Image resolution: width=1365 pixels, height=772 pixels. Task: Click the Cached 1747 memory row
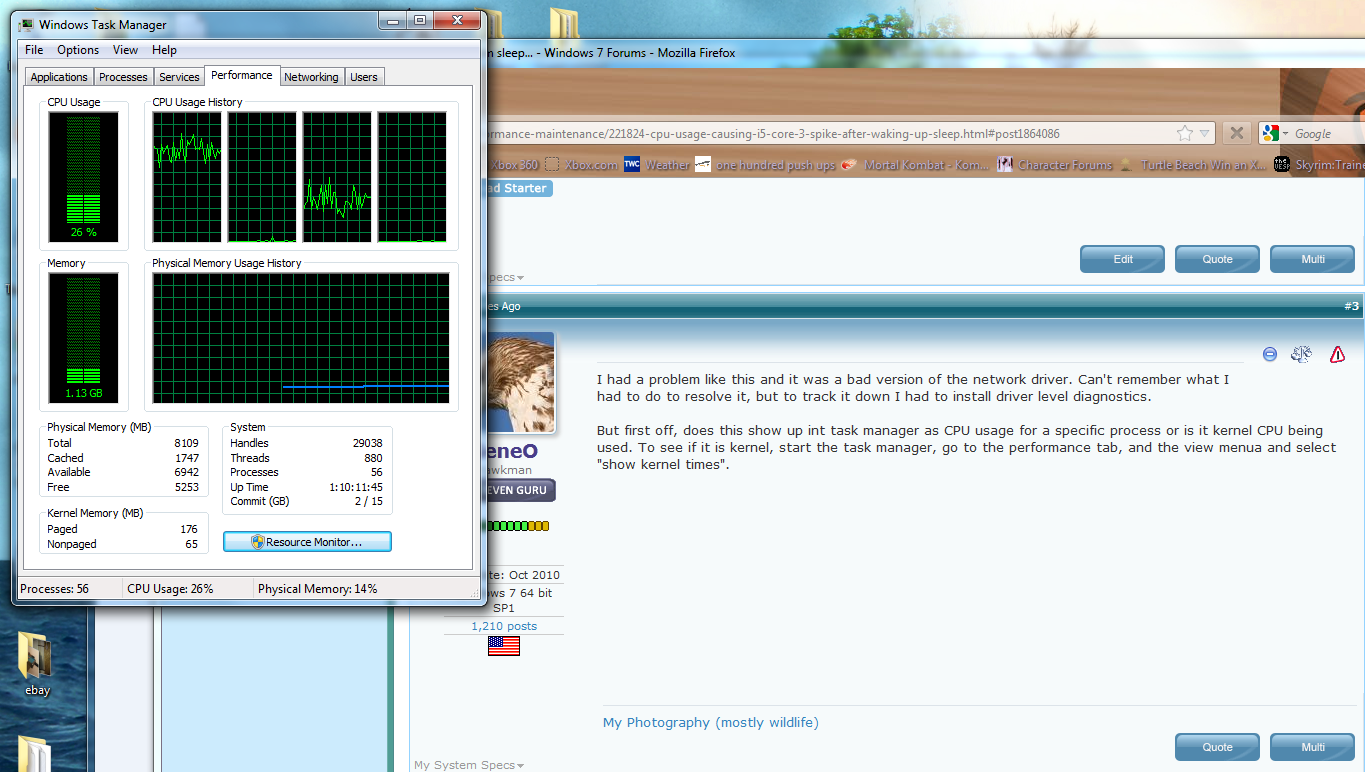pos(123,457)
